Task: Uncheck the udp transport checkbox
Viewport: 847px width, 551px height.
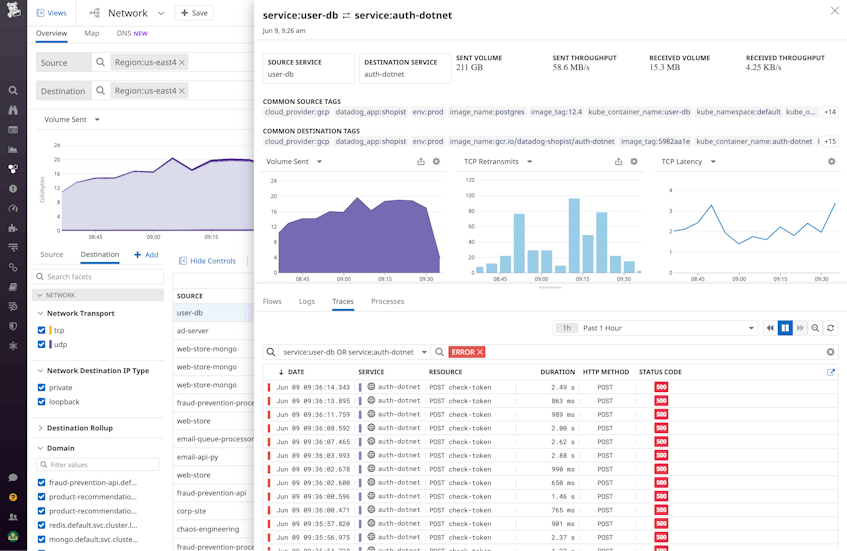Action: point(42,344)
